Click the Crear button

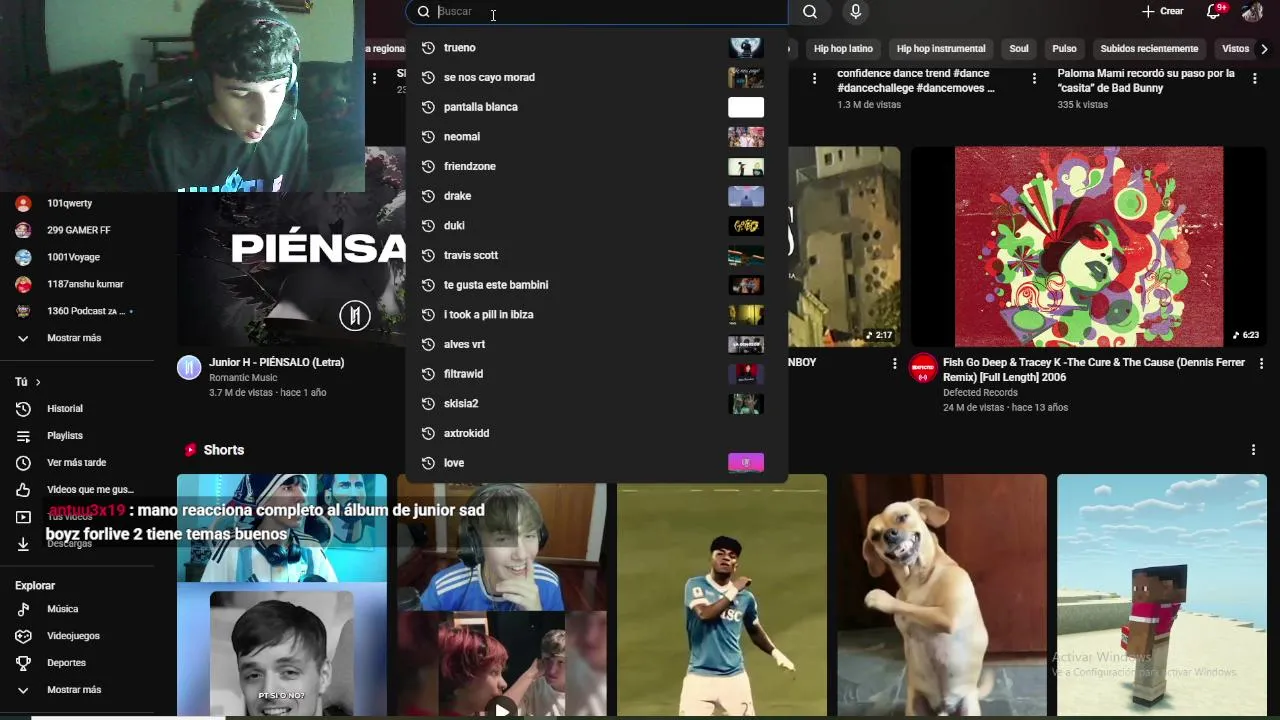1162,11
